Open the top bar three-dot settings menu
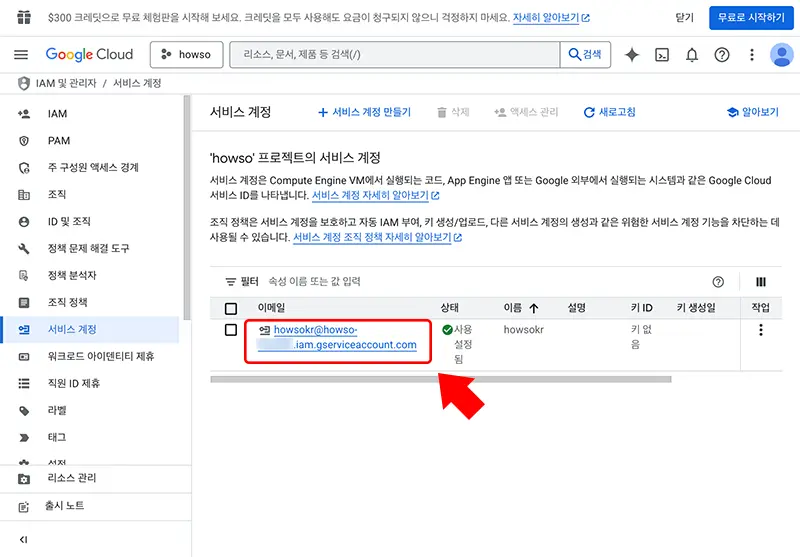The image size is (800, 557). [x=752, y=55]
